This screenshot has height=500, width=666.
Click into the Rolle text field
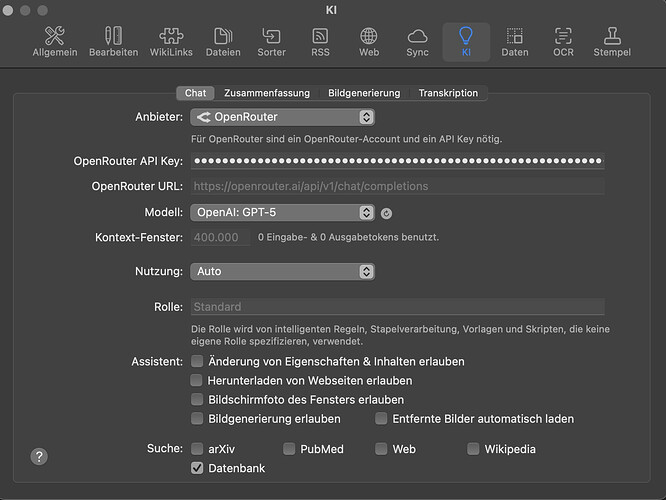tap(397, 307)
